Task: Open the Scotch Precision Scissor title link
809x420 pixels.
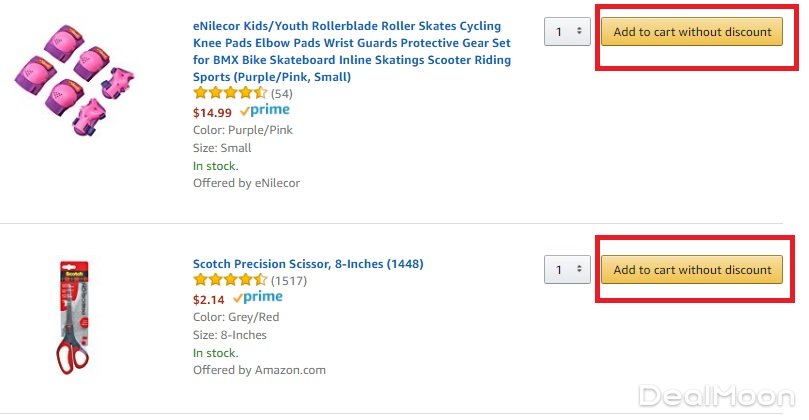Action: (308, 264)
